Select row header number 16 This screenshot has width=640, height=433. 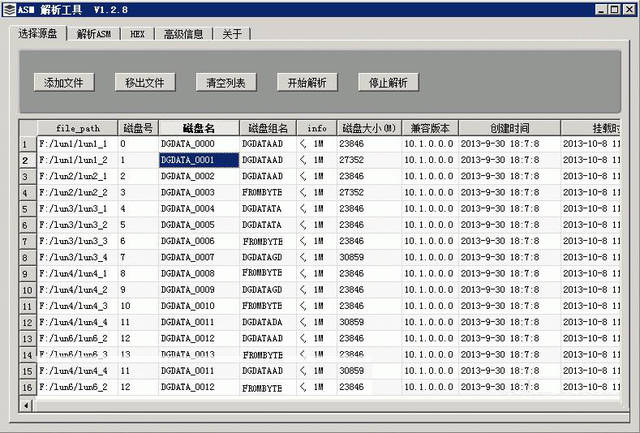click(x=28, y=387)
